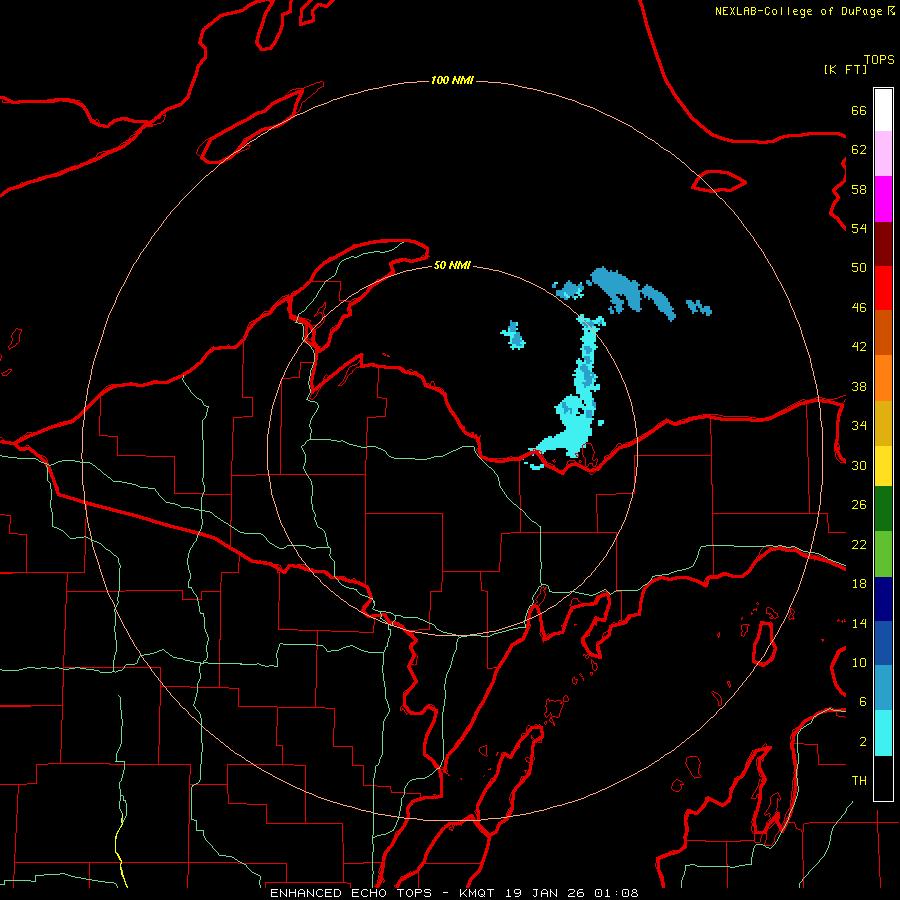900x900 pixels.
Task: Click the light pink 62 kft legend block
Action: pyautogui.click(x=883, y=154)
